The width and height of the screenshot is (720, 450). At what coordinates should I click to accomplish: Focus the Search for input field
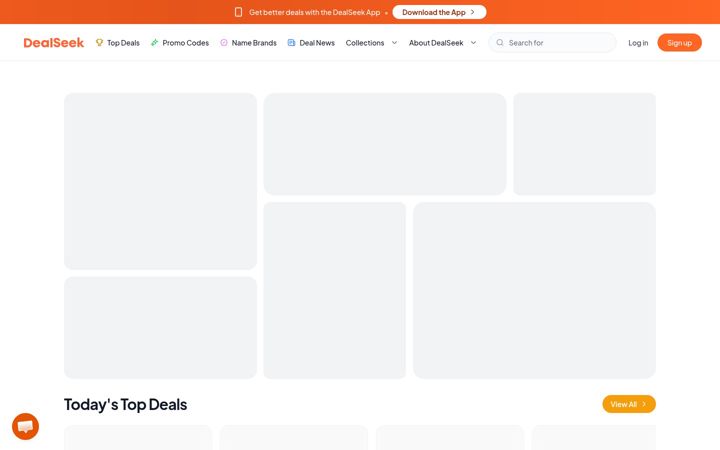(552, 43)
